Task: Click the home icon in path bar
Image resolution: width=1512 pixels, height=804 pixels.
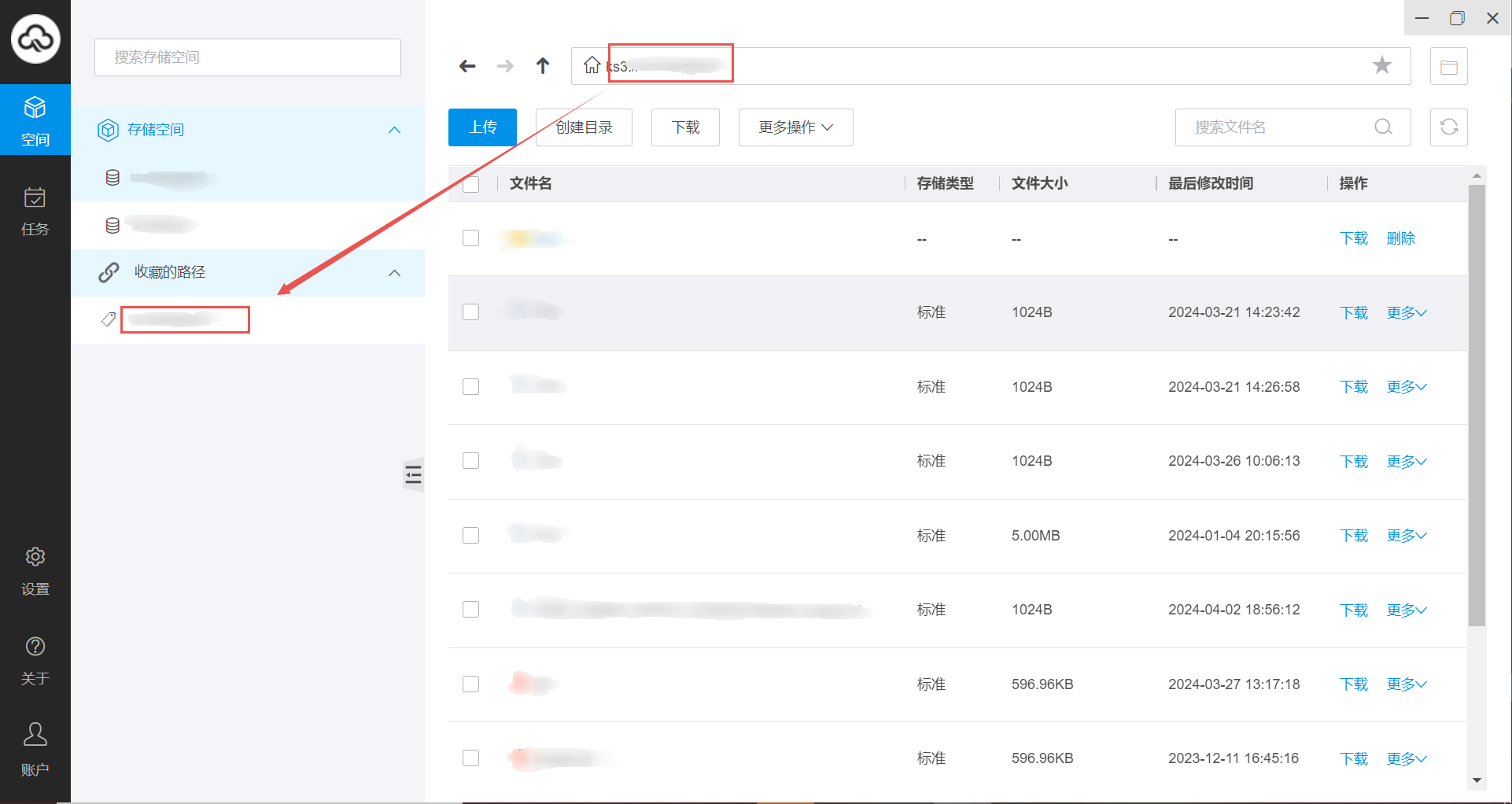Action: [x=592, y=65]
